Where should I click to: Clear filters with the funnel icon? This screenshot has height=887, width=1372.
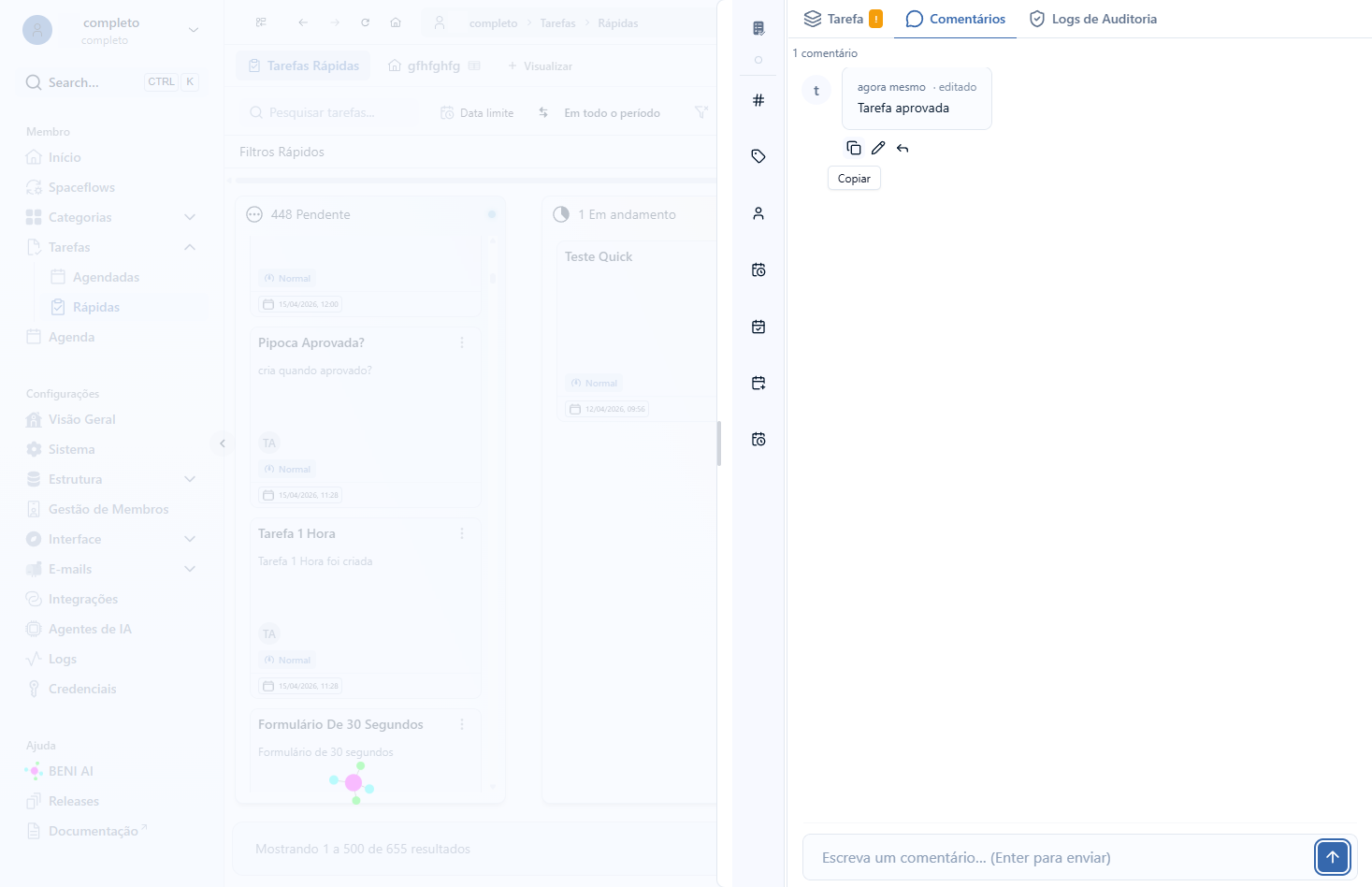coord(701,112)
